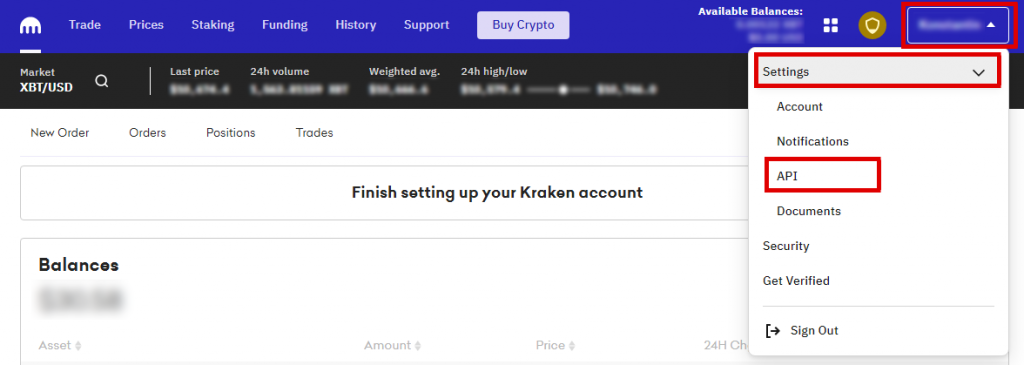Click the 24h high/low range slider
Viewport: 1024px width, 365px height.
tap(562, 89)
